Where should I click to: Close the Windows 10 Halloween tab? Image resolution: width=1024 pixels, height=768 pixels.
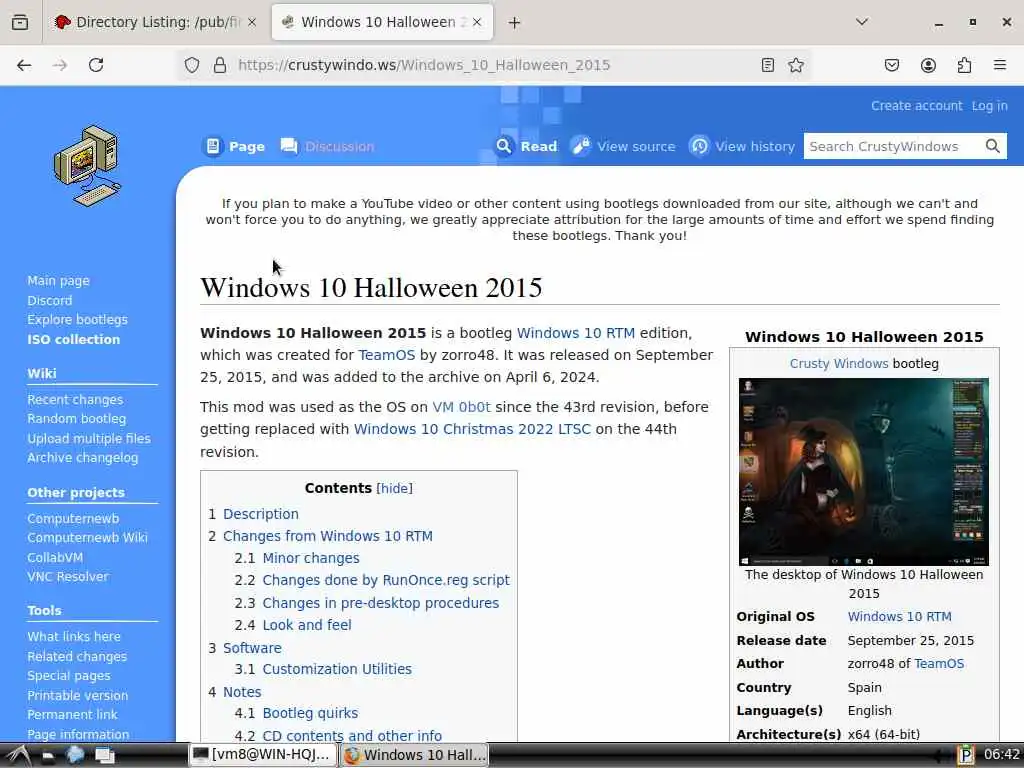pos(477,22)
